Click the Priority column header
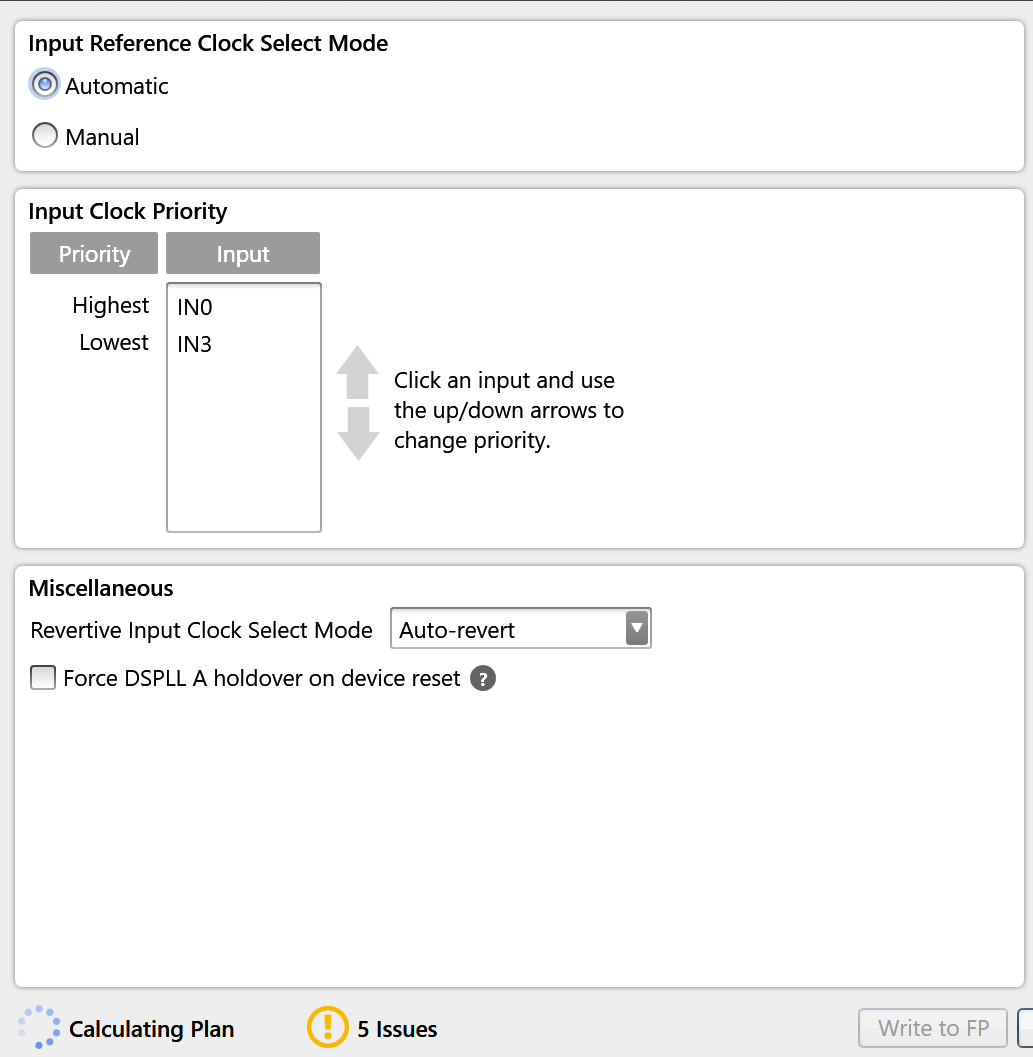This screenshot has width=1033, height=1057. click(x=93, y=253)
